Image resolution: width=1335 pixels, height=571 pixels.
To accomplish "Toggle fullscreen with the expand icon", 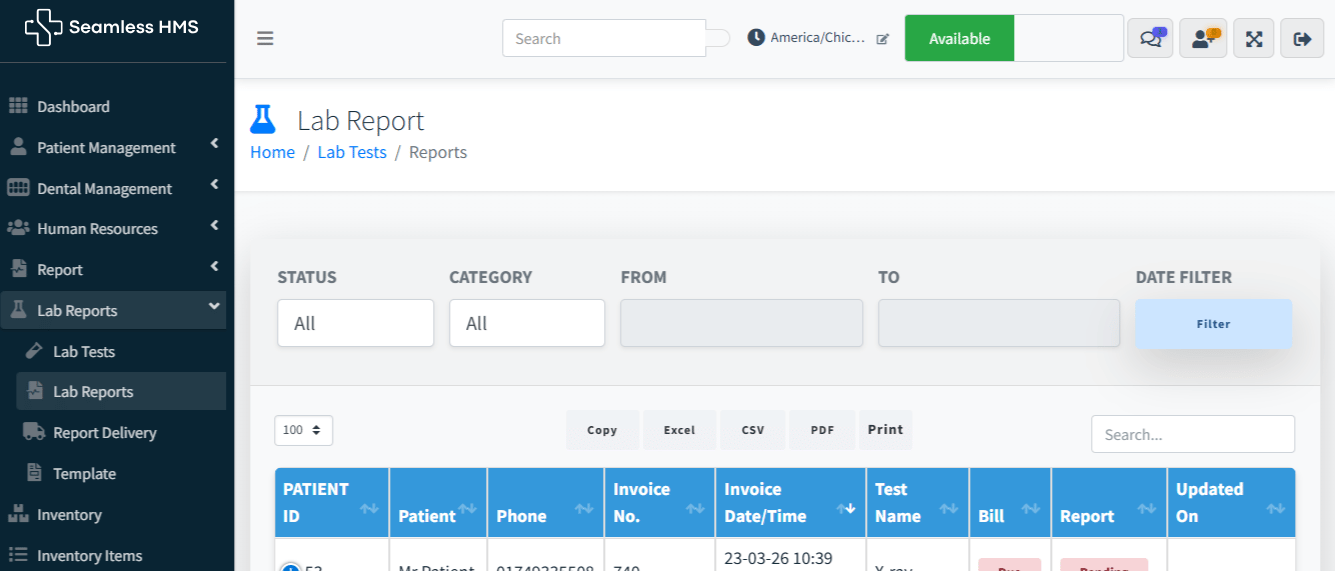I will (1254, 38).
